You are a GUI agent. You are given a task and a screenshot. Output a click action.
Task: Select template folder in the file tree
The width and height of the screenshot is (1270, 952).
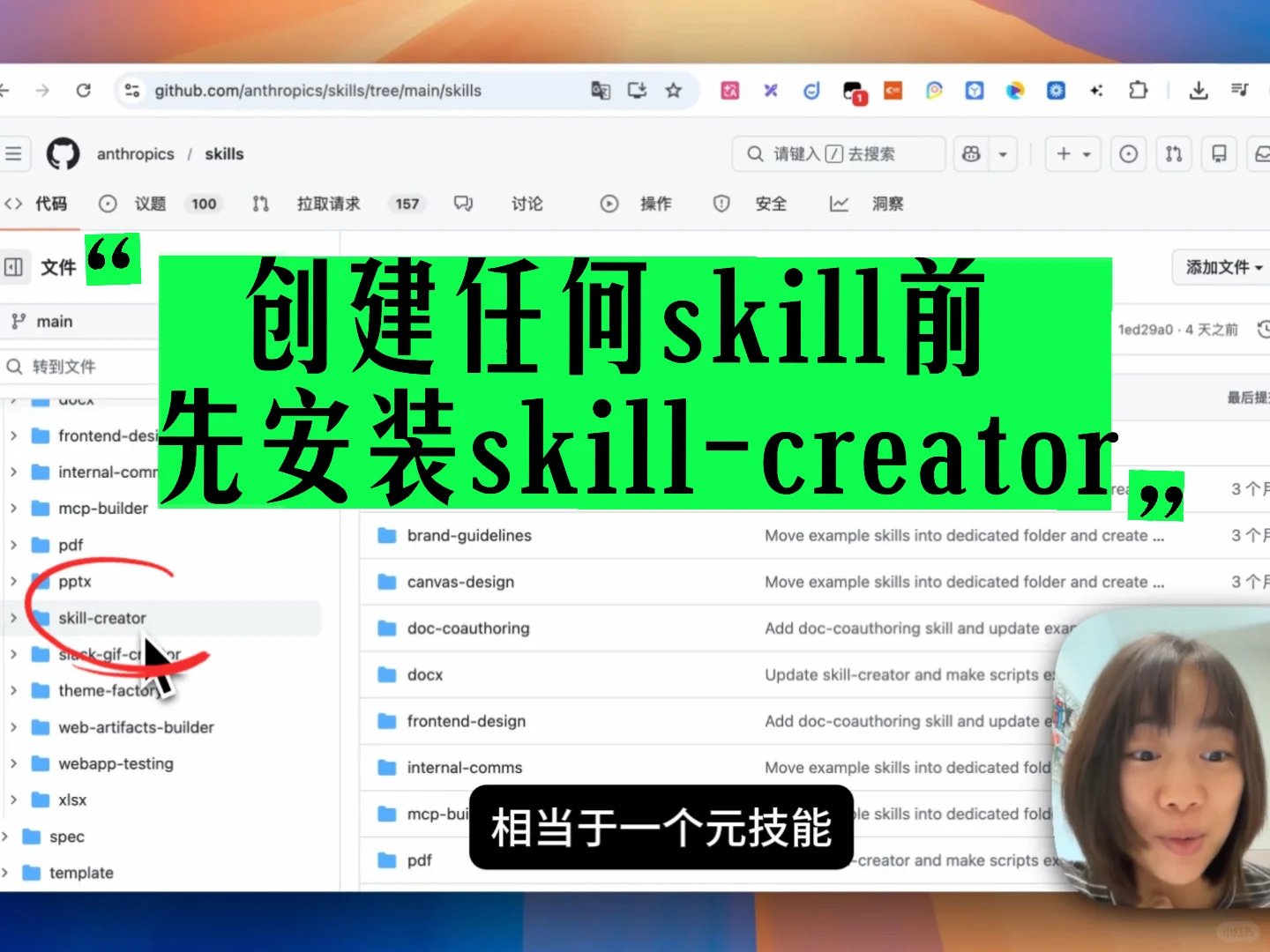click(x=81, y=873)
